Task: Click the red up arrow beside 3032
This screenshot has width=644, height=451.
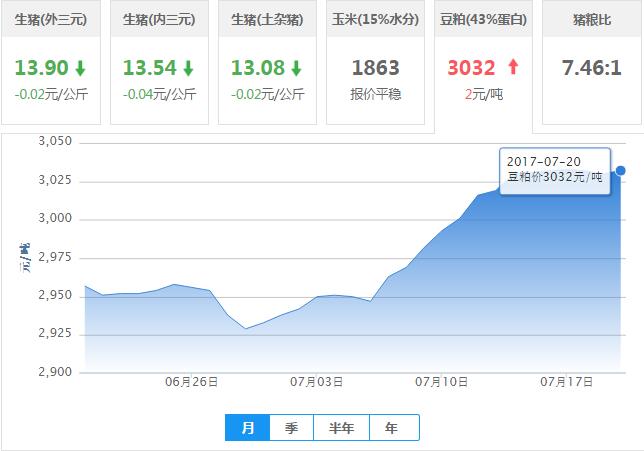Action: (513, 67)
